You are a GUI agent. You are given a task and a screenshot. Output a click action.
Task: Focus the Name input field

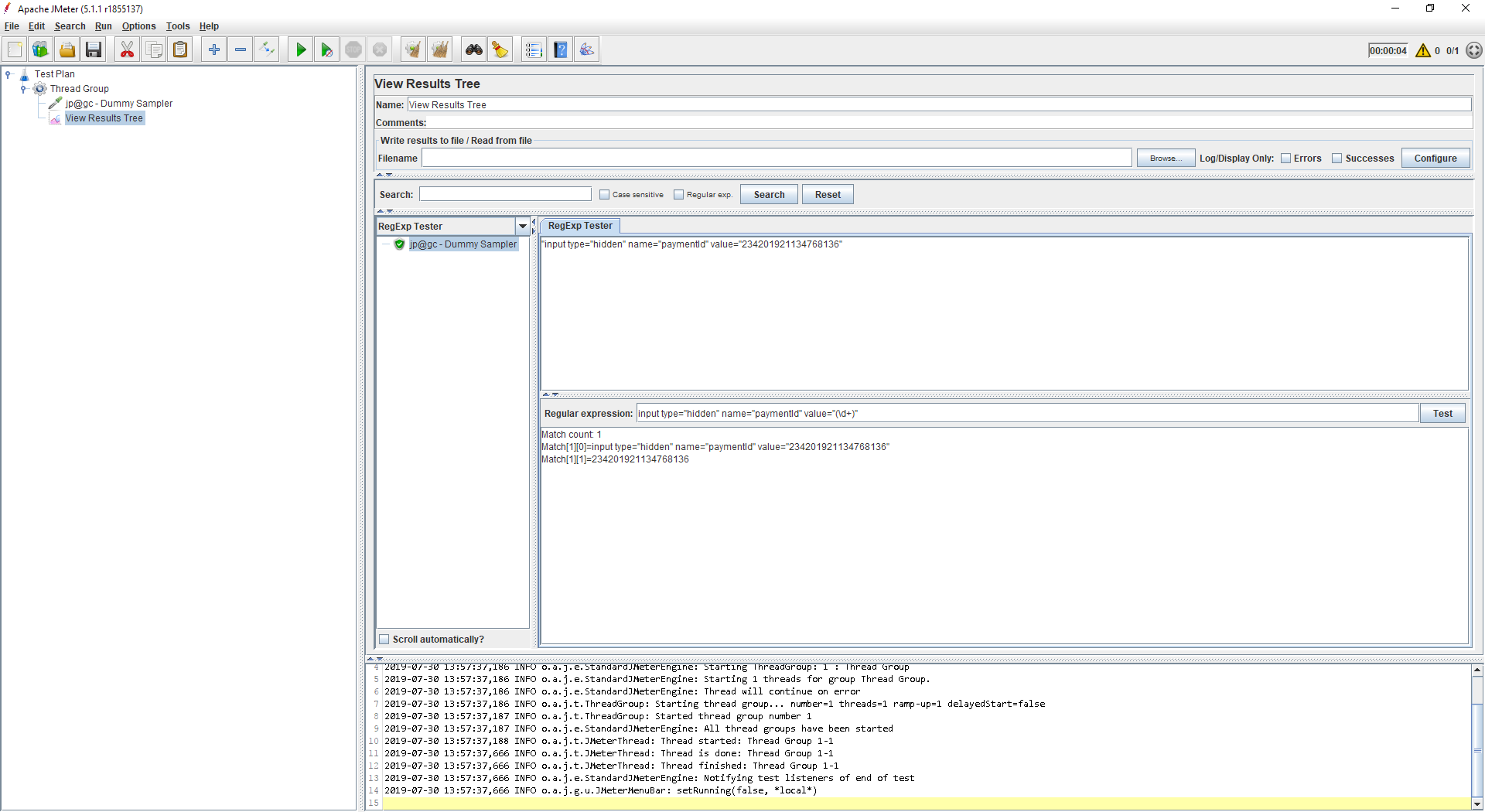(939, 105)
